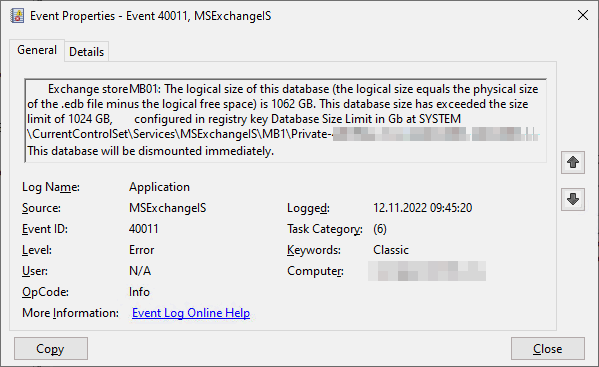Click the Close button at bottom

(x=547, y=348)
